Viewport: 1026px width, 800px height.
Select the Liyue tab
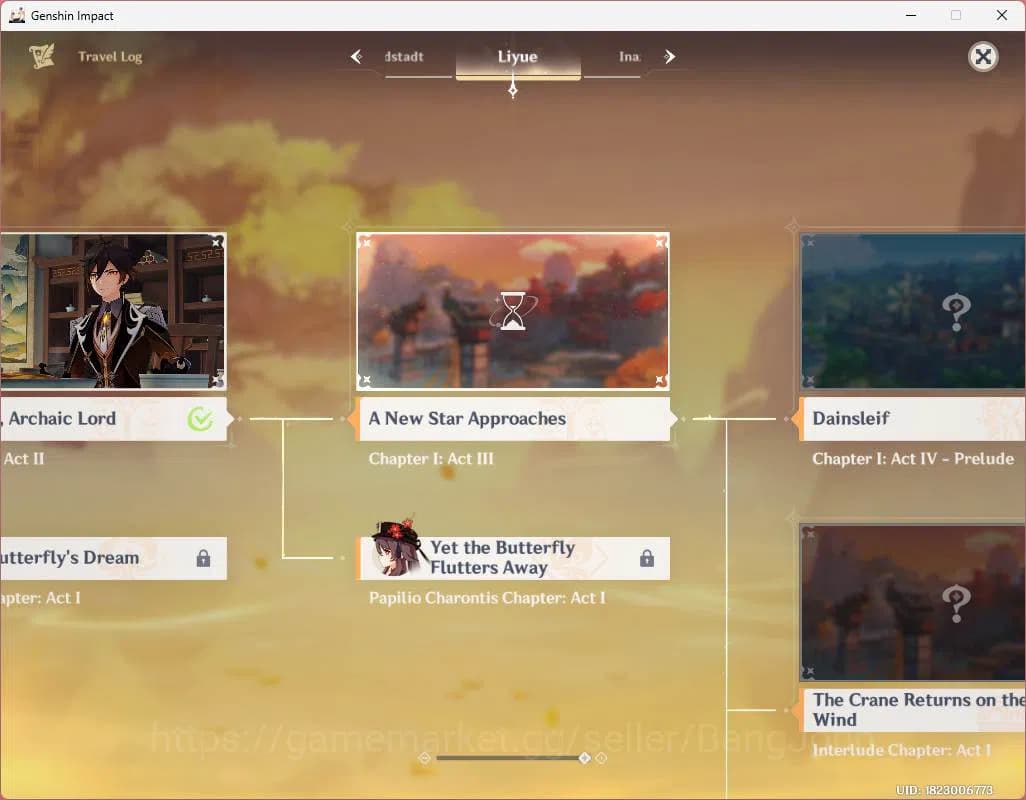pos(518,58)
